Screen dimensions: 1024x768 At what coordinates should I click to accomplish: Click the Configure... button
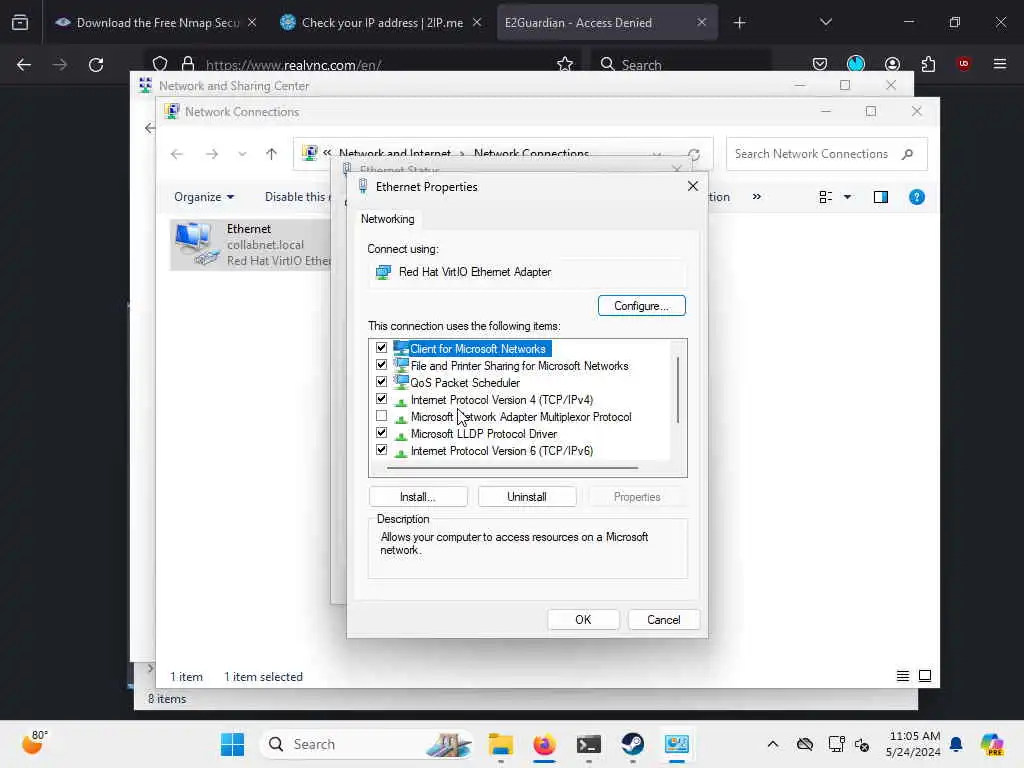(x=641, y=306)
